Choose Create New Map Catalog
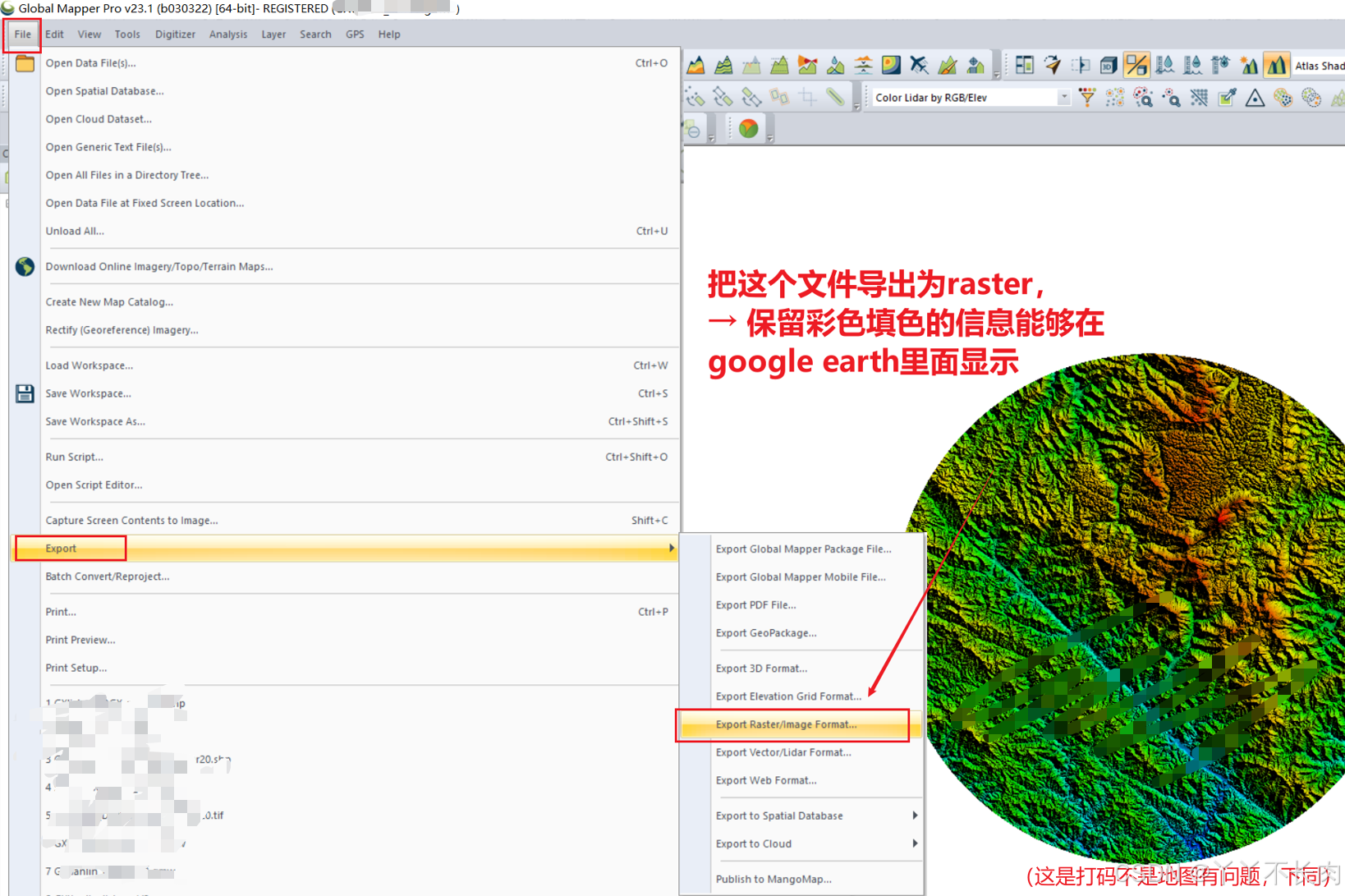This screenshot has width=1345, height=896. point(345,302)
